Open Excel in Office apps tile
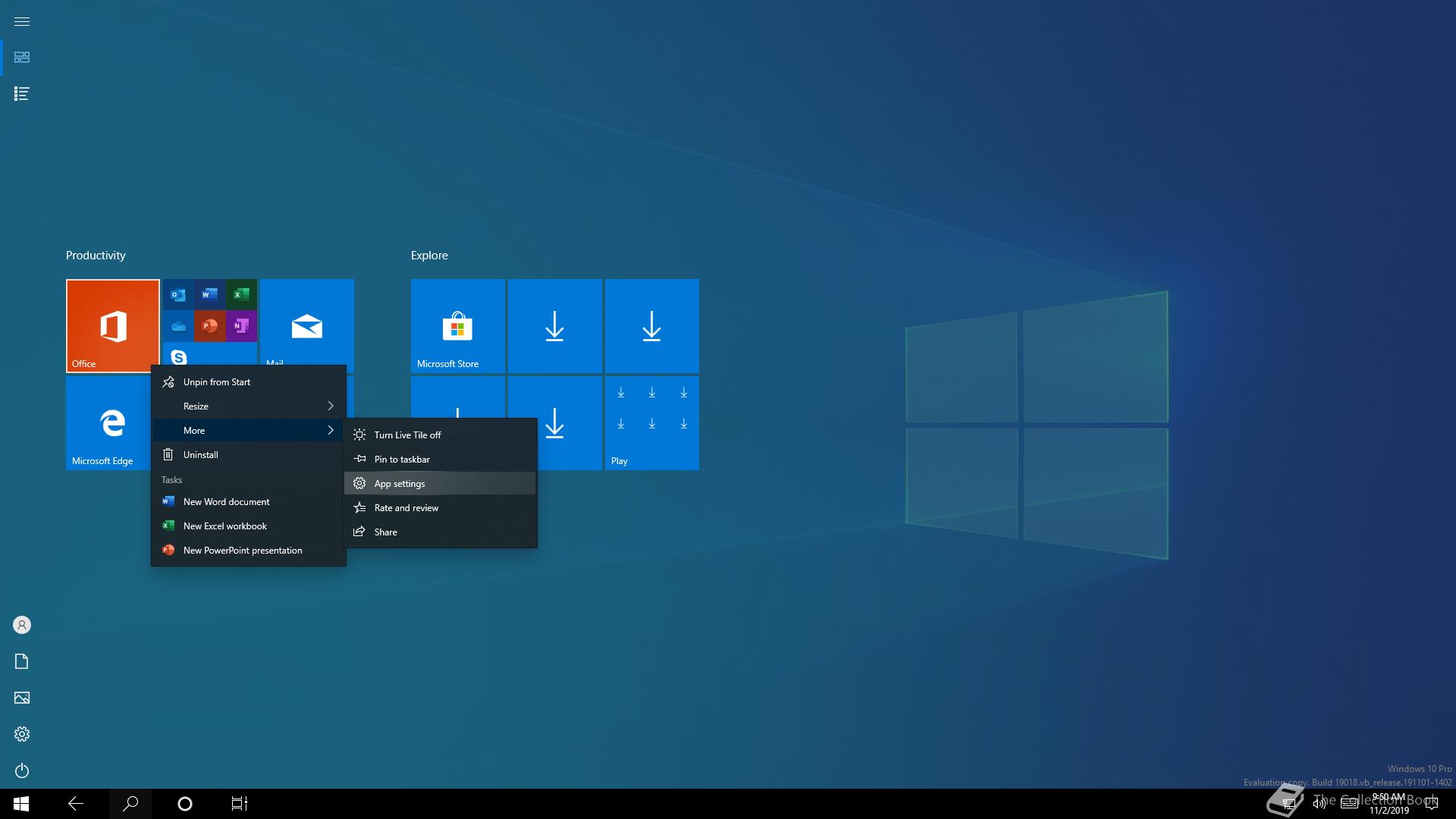 [241, 295]
